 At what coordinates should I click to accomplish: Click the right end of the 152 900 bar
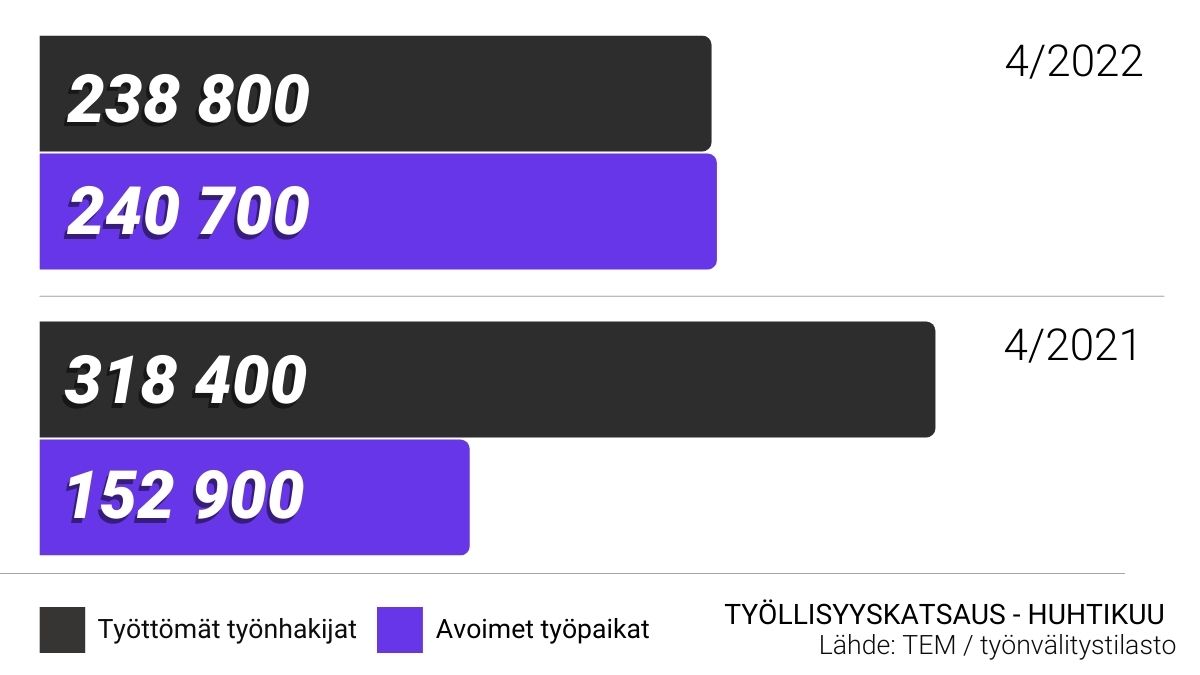tap(463, 497)
